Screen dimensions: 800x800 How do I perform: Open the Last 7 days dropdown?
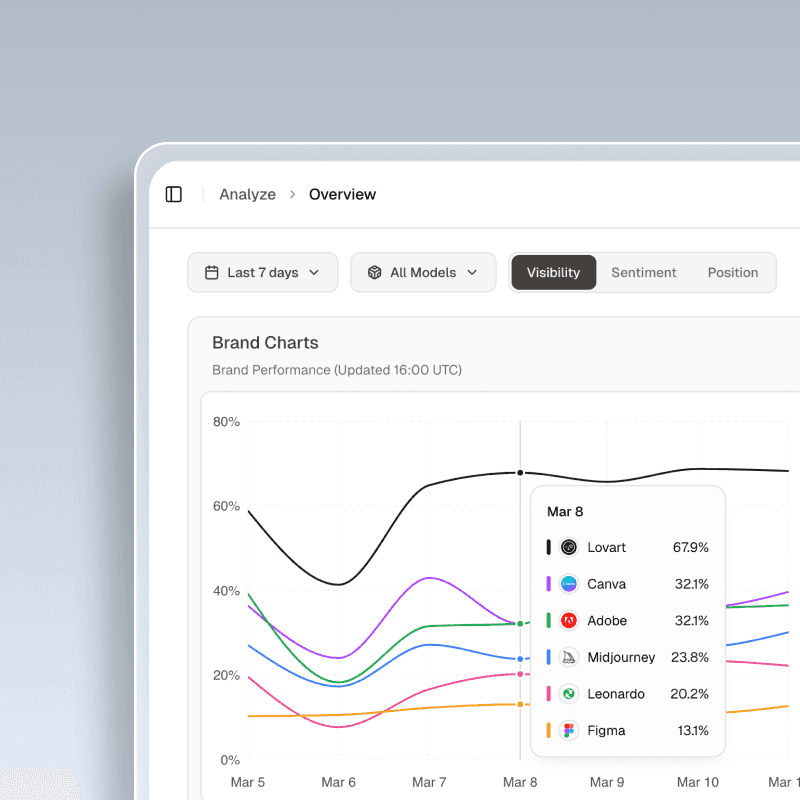coord(262,272)
